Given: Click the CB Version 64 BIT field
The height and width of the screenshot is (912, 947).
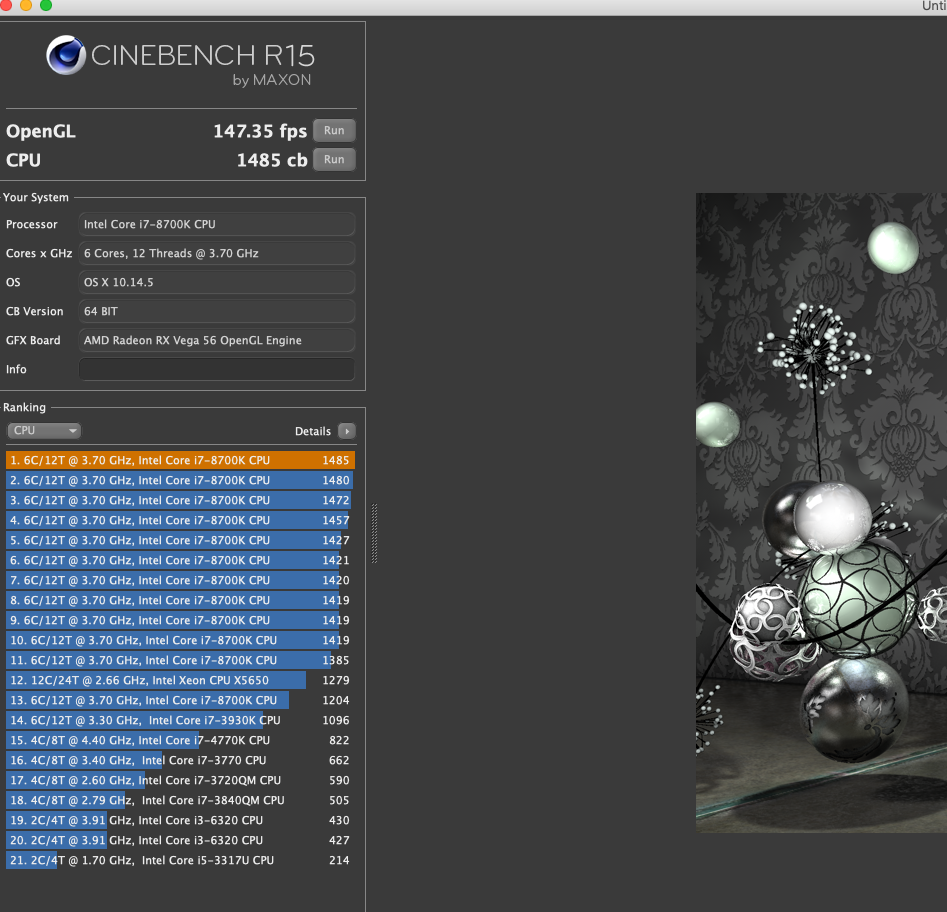Looking at the screenshot, I should tap(216, 311).
